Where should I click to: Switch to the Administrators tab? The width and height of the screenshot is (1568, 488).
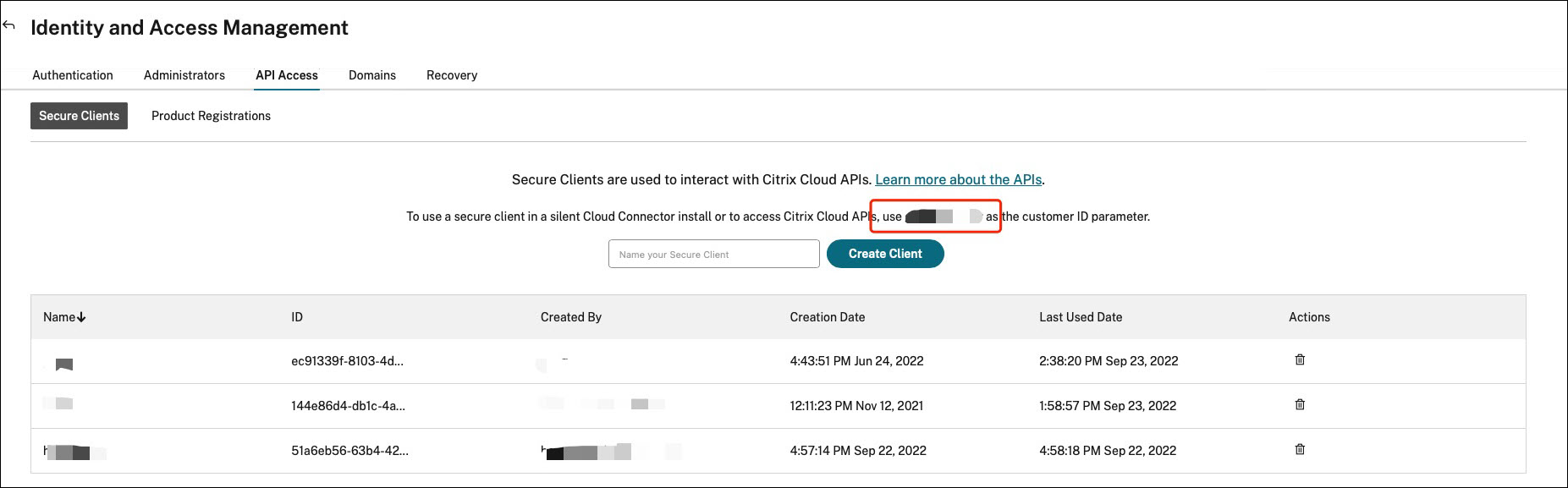coord(184,75)
